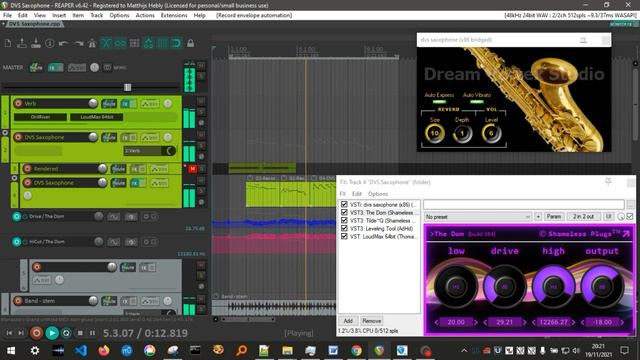This screenshot has height=360, width=640.
Task: Go to project start transport button
Action: click(x=9, y=333)
